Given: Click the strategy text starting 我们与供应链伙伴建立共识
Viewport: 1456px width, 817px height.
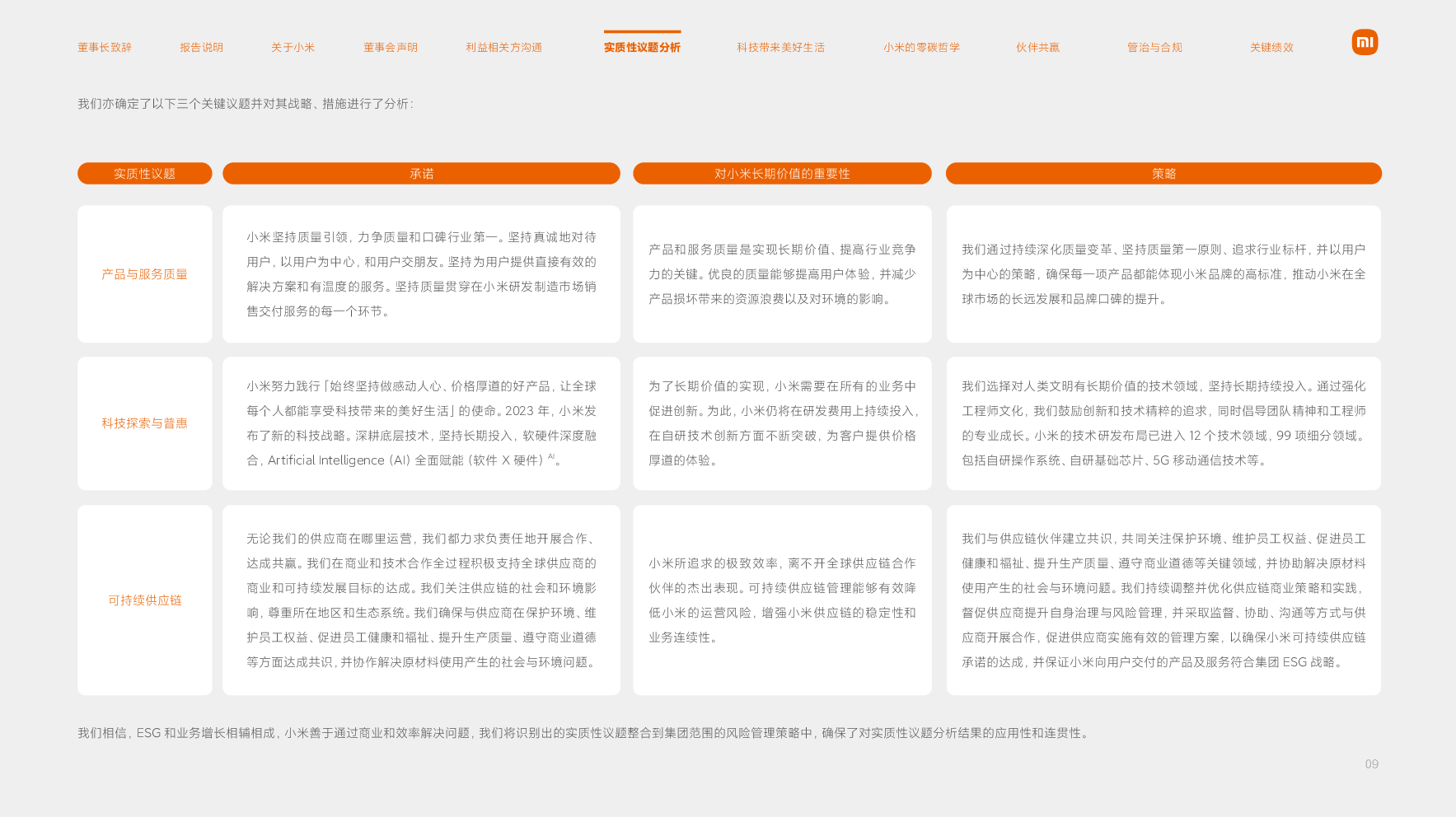Looking at the screenshot, I should click(1163, 600).
